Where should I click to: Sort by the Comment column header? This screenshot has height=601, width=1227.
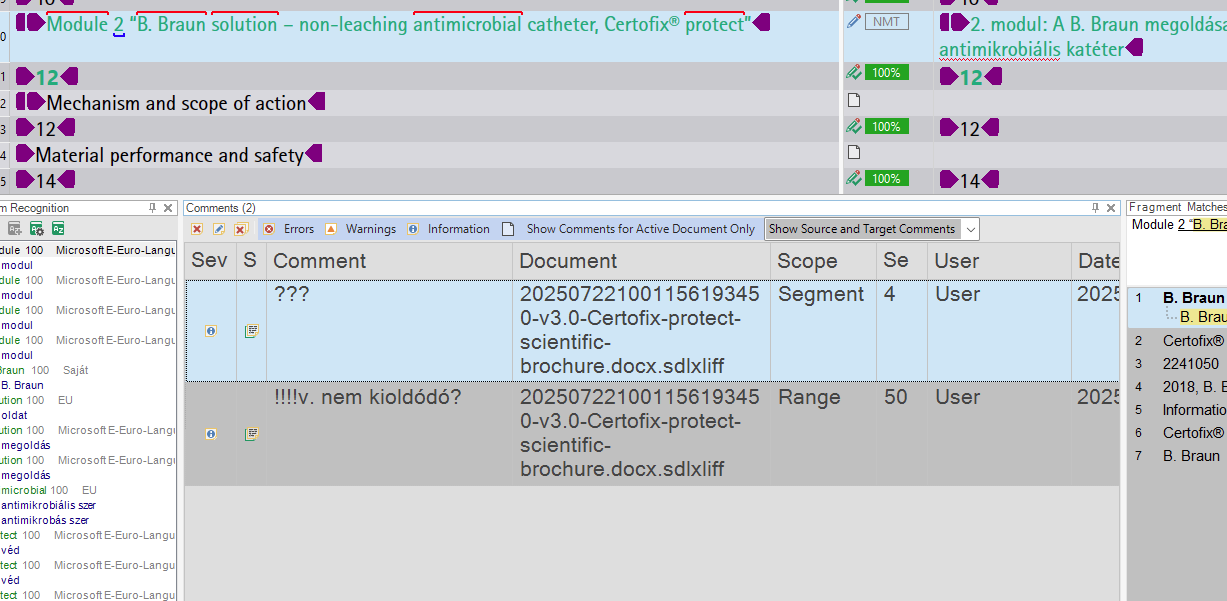tap(390, 261)
